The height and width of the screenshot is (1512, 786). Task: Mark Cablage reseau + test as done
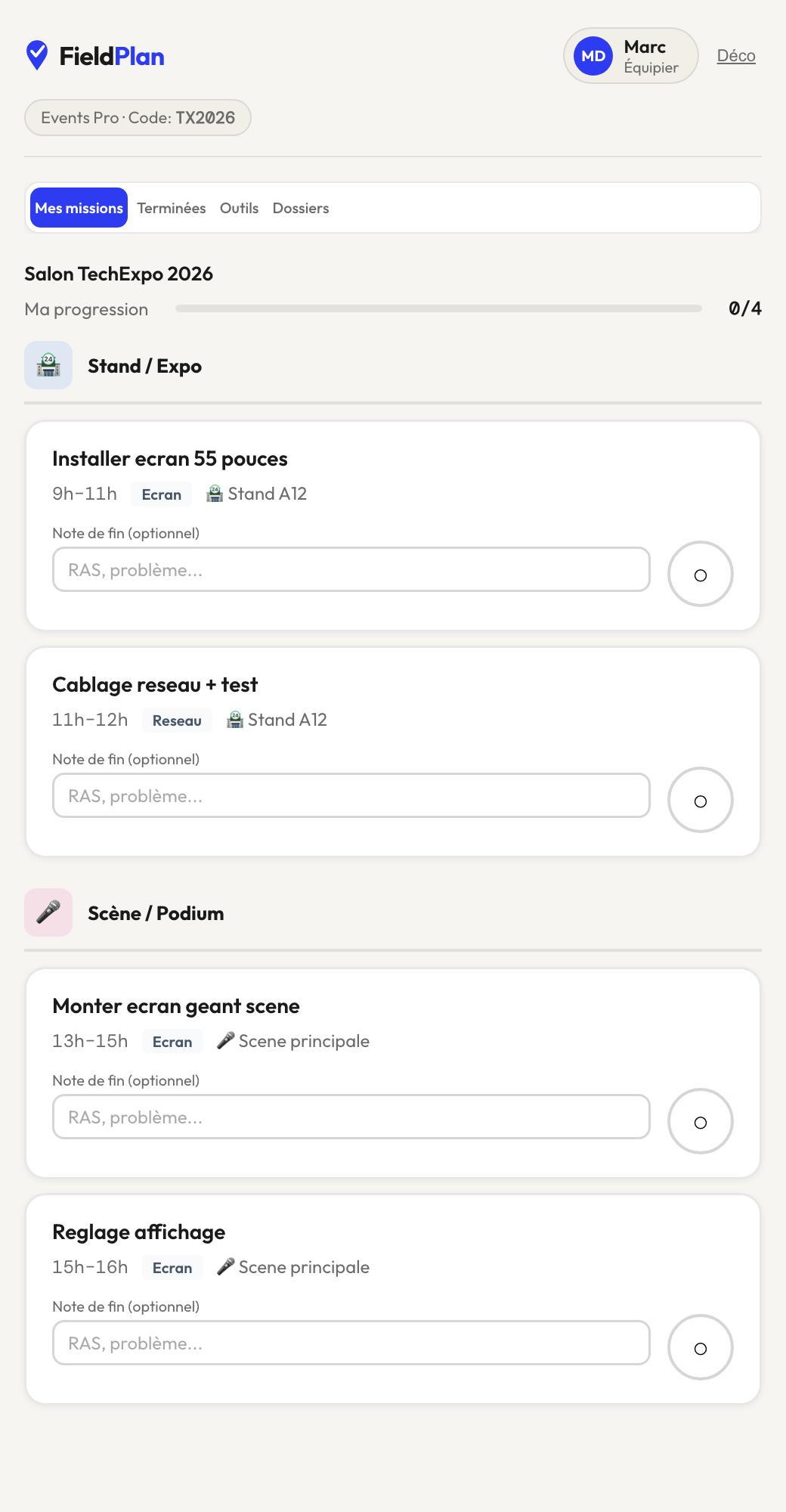click(701, 800)
